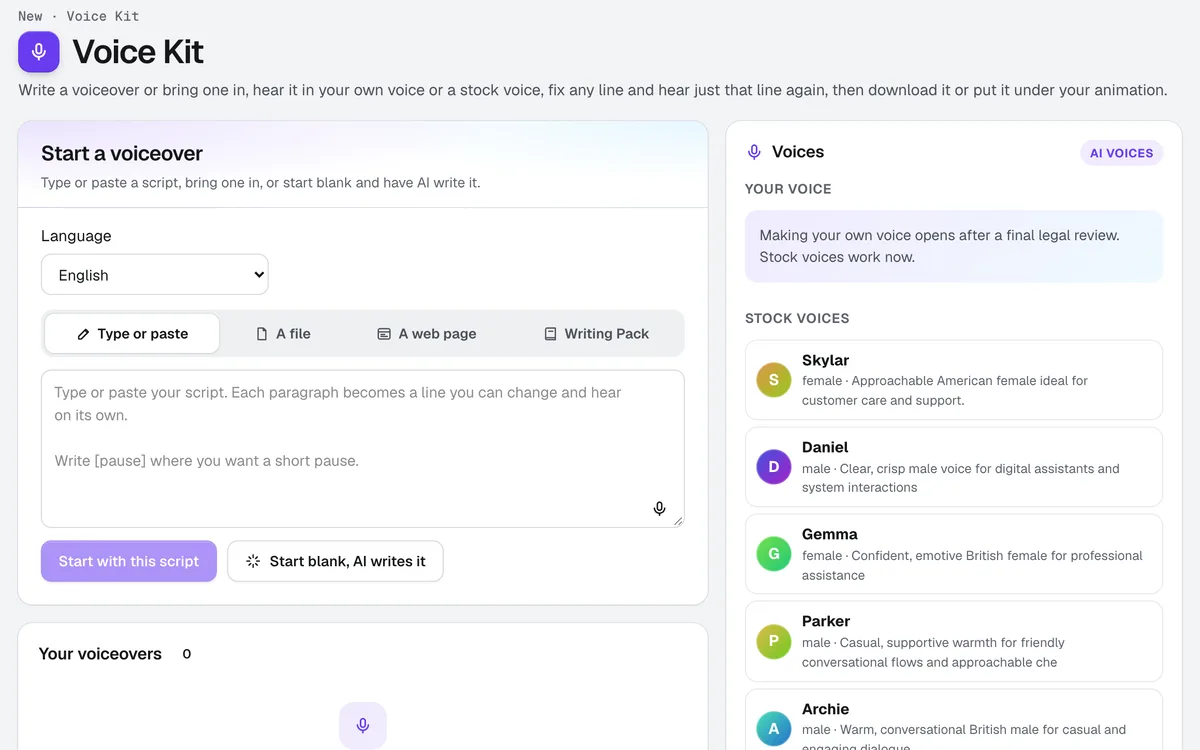Click the microphone icon beside Voices heading
The height and width of the screenshot is (750, 1200).
(754, 152)
